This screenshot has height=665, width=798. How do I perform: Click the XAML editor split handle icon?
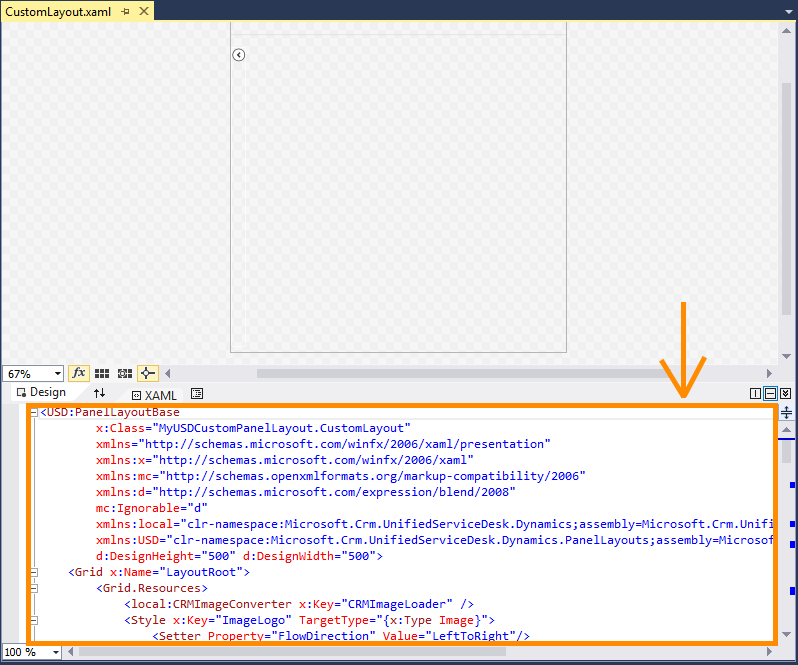tap(786, 412)
